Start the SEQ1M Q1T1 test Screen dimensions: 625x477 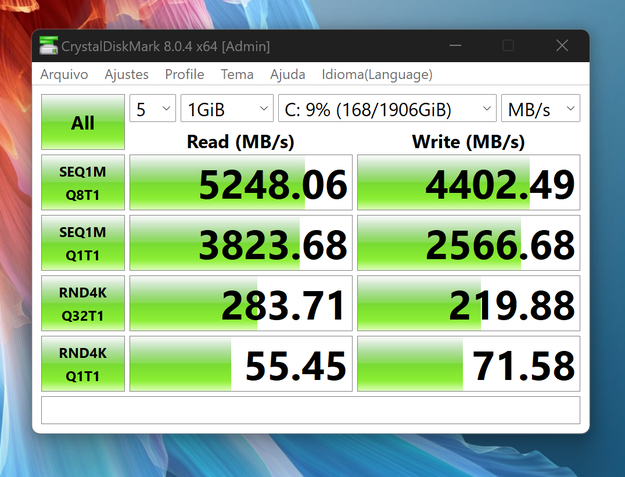point(83,243)
